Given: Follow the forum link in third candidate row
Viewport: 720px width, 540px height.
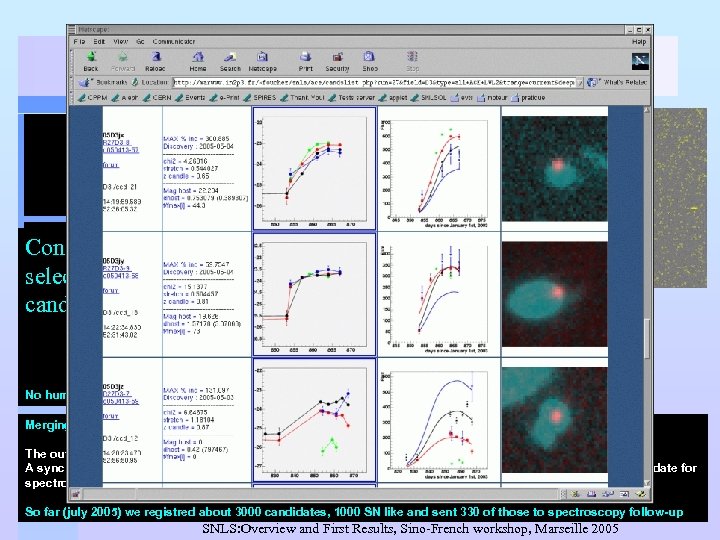Looking at the screenshot, I should point(111,416).
